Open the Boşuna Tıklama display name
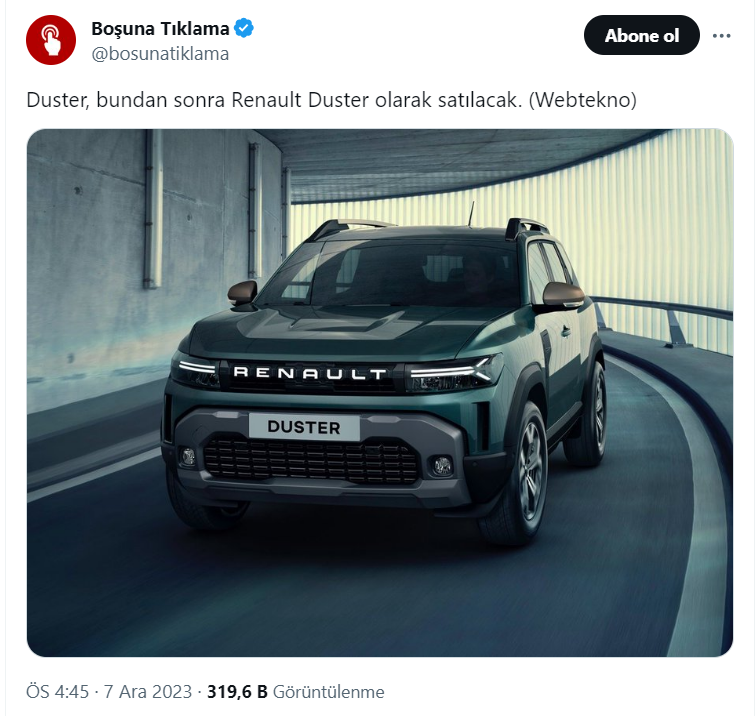755x716 pixels. point(160,29)
